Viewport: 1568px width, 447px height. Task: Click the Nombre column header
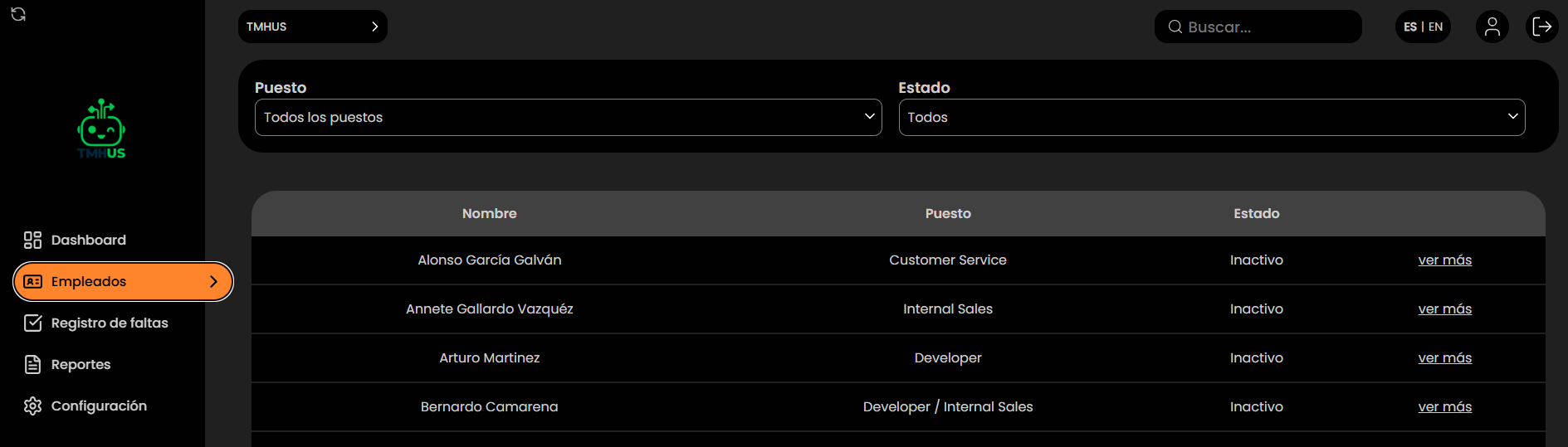pos(489,213)
